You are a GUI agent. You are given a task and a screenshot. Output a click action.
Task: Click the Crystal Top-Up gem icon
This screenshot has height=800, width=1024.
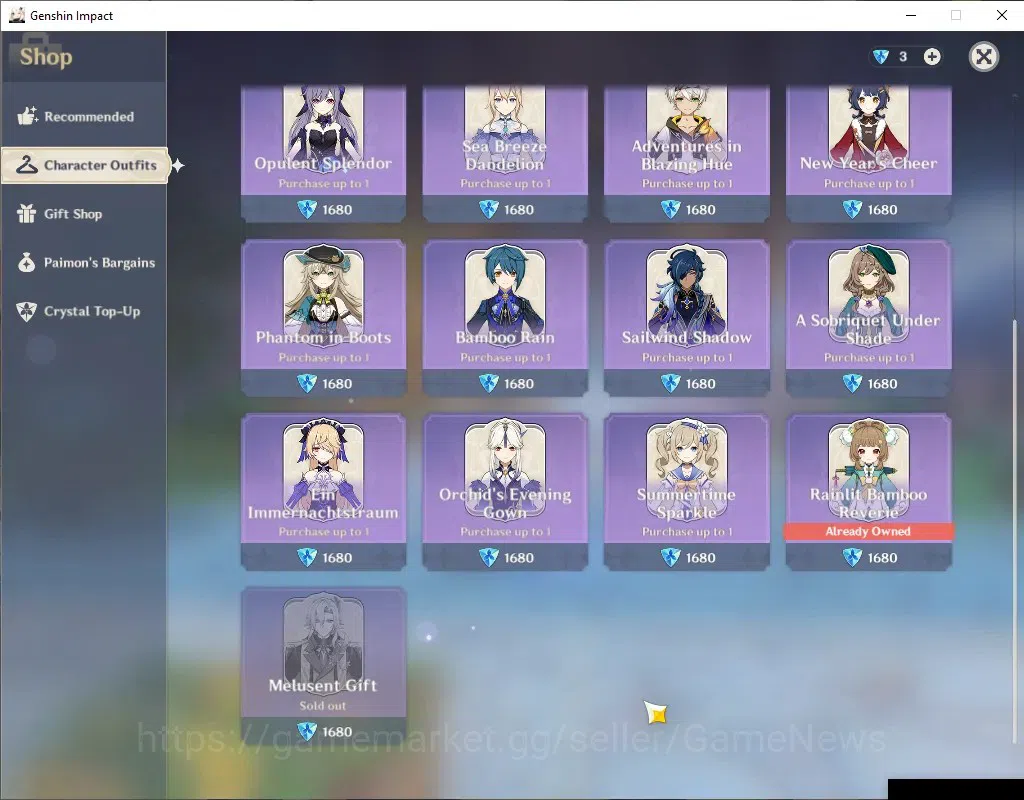pos(27,312)
